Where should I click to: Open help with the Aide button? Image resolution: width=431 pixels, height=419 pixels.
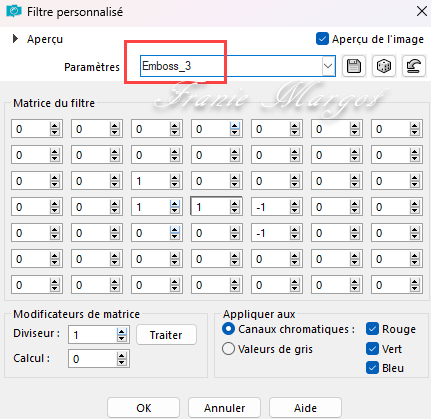tap(305, 408)
